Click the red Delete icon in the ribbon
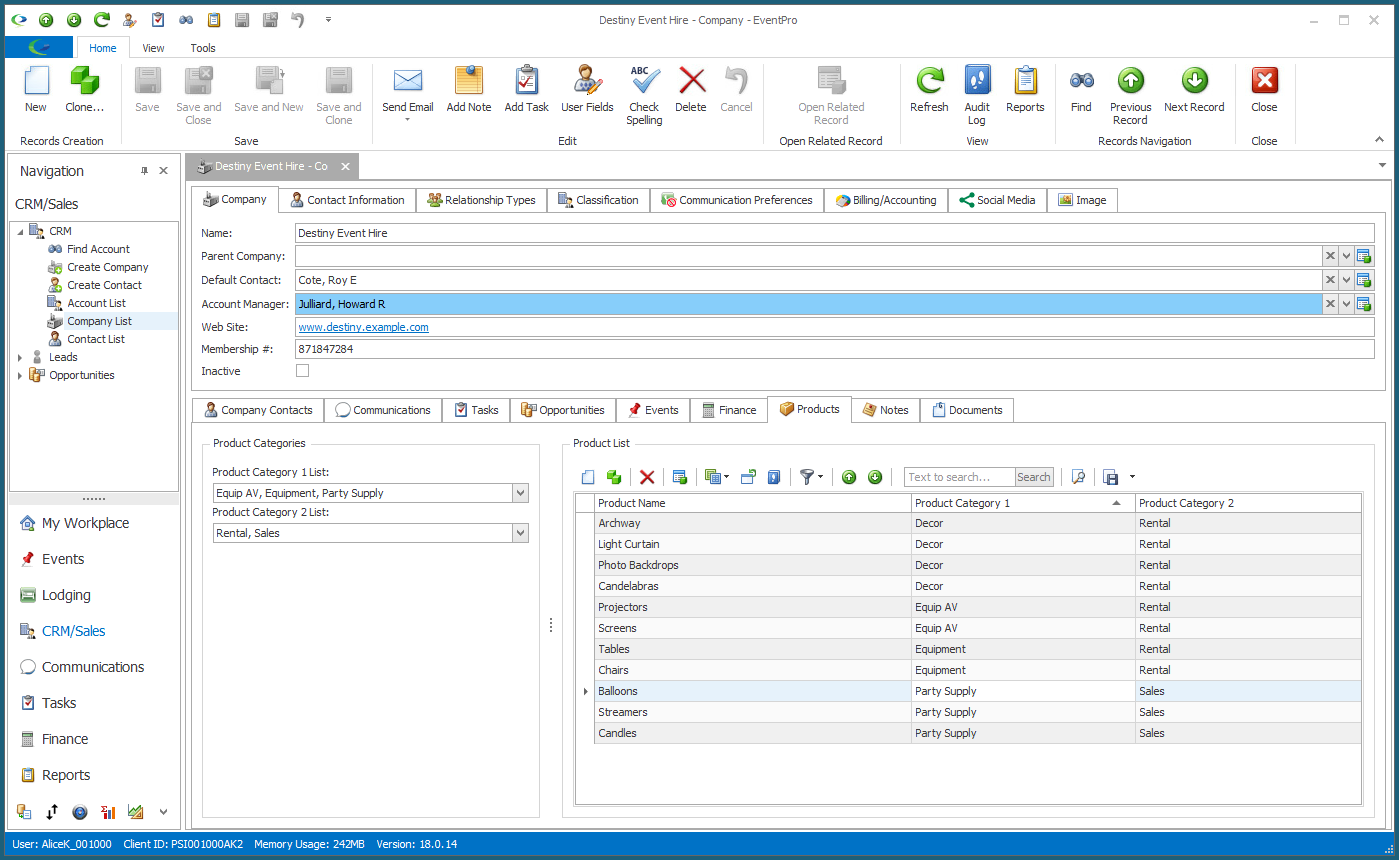This screenshot has height=860, width=1399. (691, 81)
